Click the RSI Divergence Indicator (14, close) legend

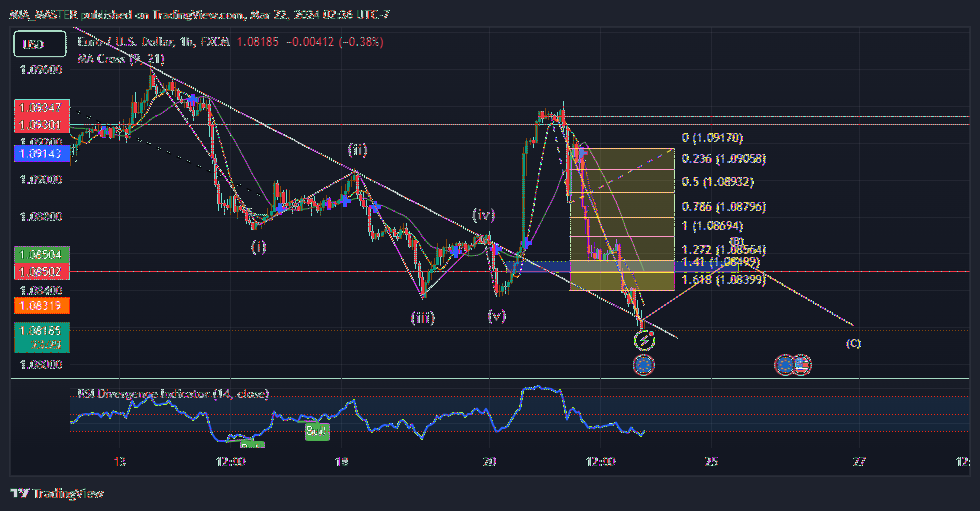(173, 394)
